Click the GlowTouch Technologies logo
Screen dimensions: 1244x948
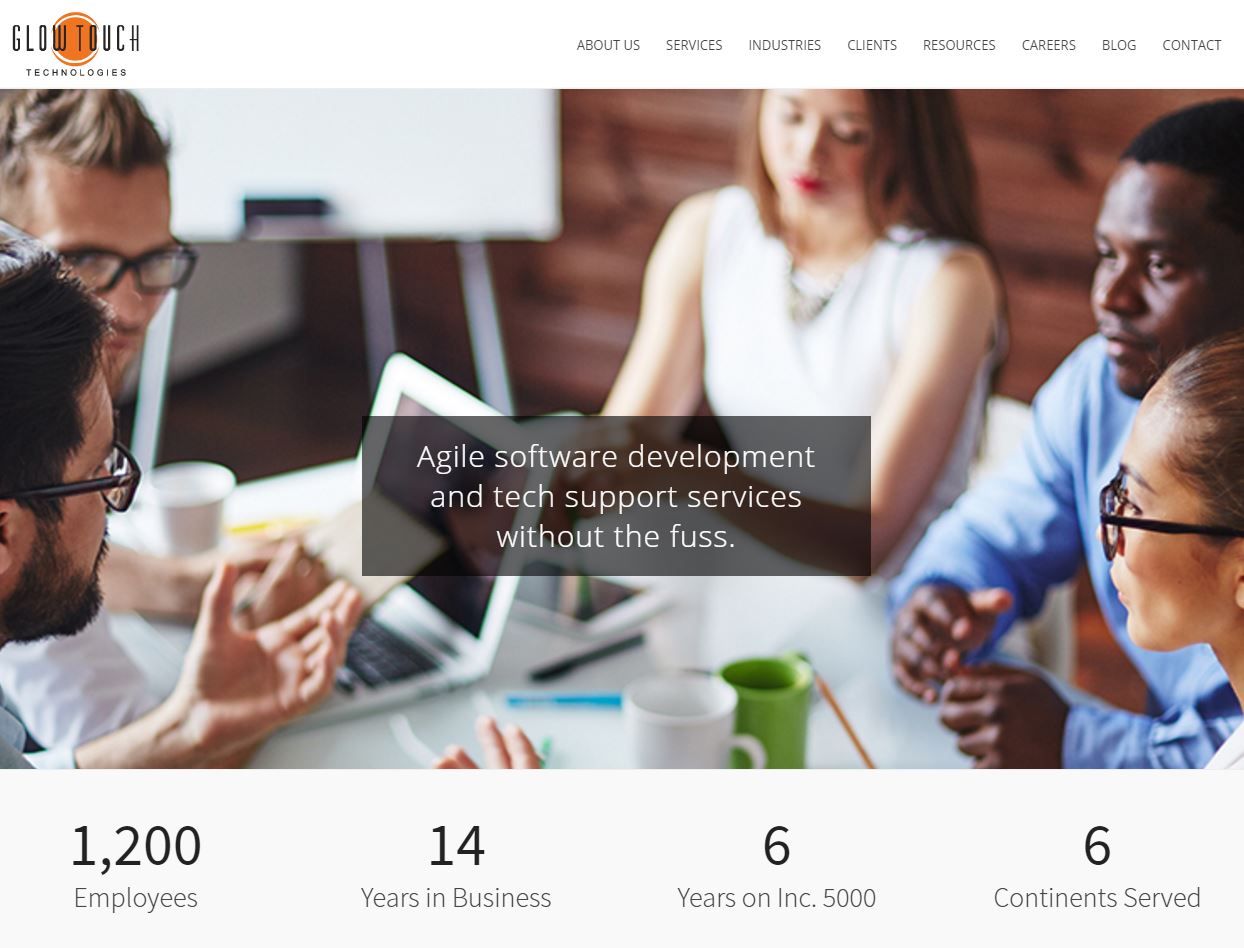tap(76, 45)
